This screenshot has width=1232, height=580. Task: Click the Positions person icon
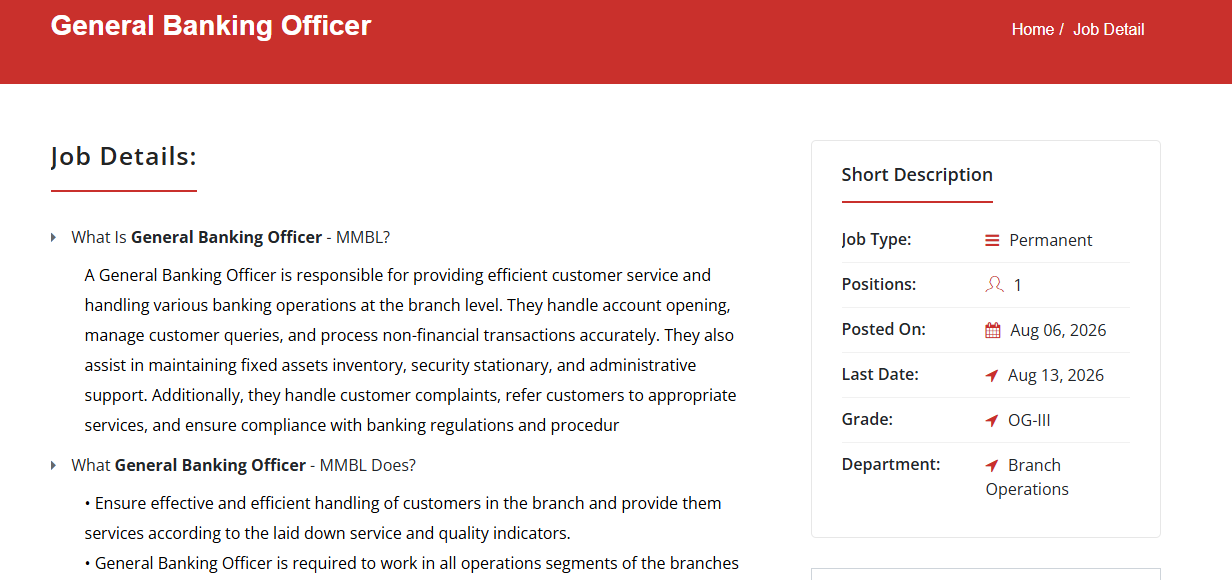[x=994, y=285]
